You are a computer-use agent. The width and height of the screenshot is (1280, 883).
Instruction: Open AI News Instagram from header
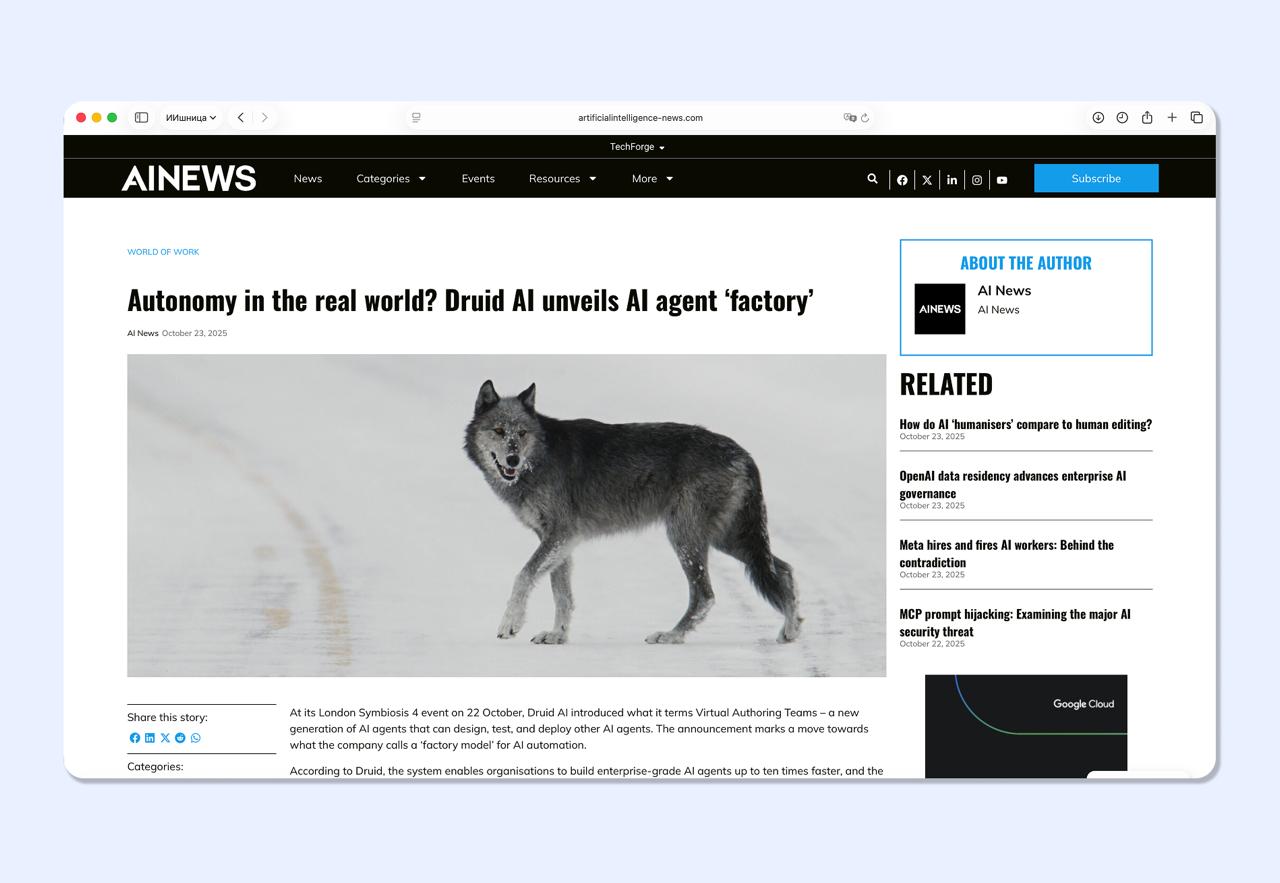977,180
